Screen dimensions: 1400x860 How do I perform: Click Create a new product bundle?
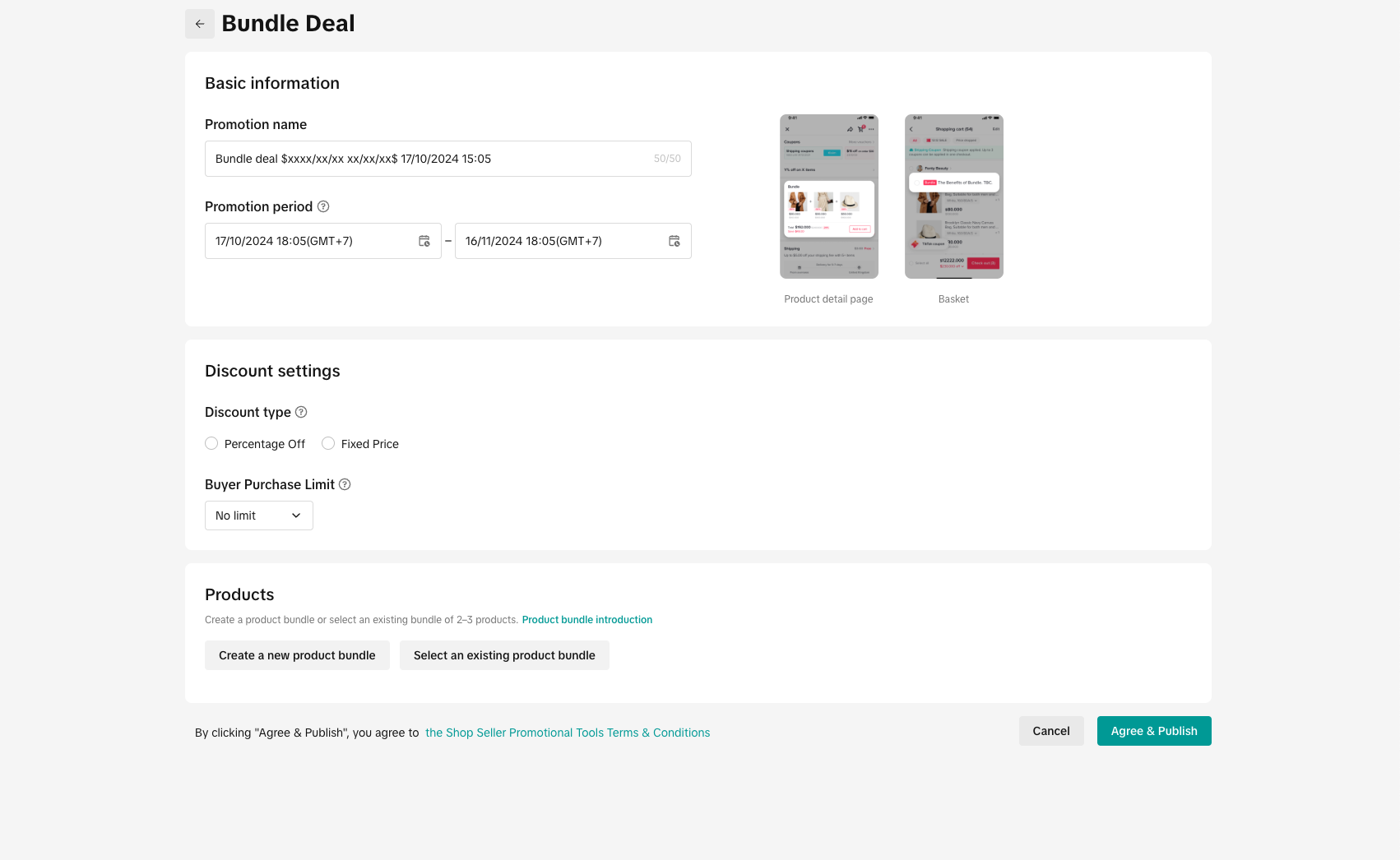(x=297, y=655)
